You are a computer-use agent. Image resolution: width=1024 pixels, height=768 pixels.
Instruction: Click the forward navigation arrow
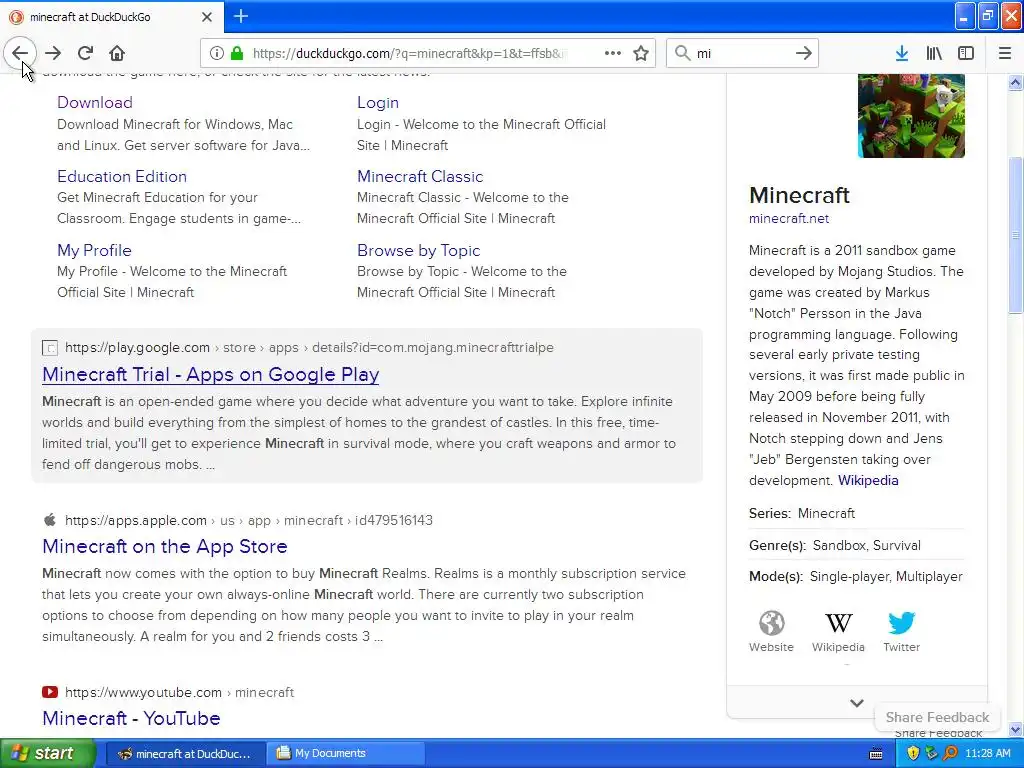54,54
